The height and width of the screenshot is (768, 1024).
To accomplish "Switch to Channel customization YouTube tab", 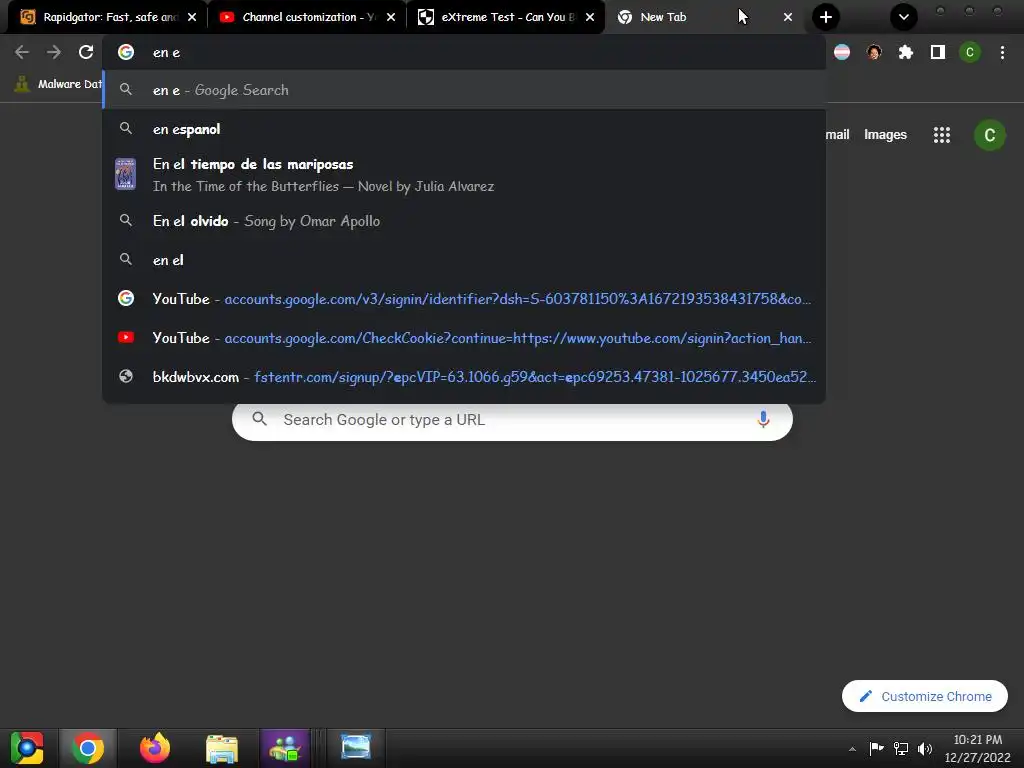I will pyautogui.click(x=307, y=17).
